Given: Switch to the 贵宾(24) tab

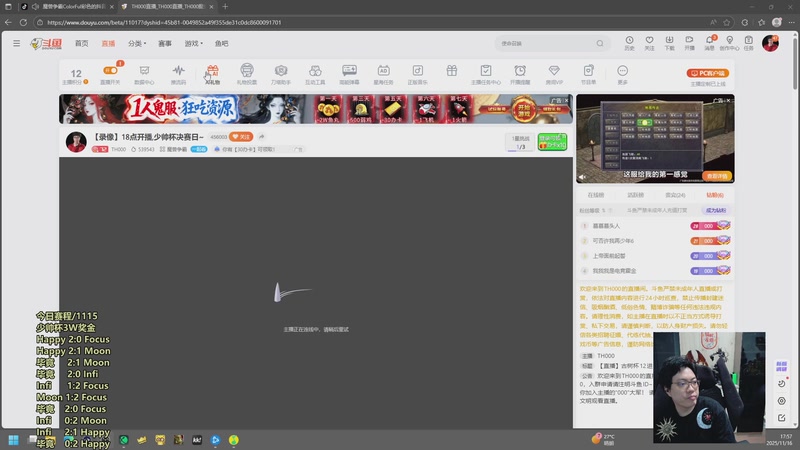Looking at the screenshot, I should click(675, 195).
